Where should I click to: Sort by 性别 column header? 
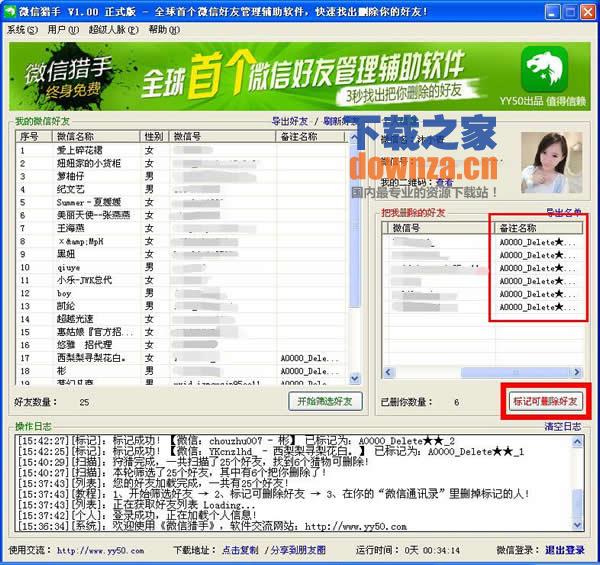point(154,136)
